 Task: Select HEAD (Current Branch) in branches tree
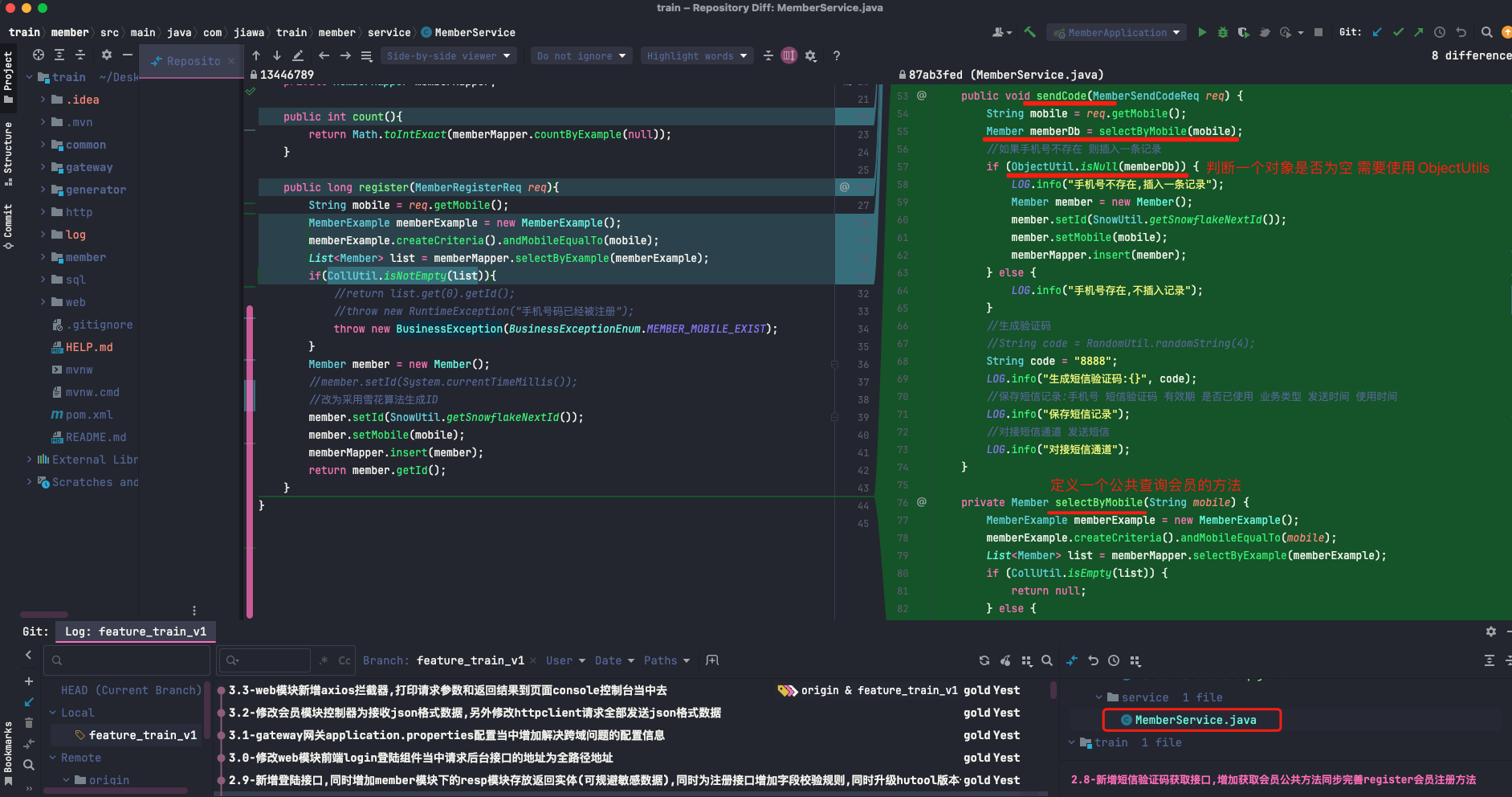coord(132,690)
